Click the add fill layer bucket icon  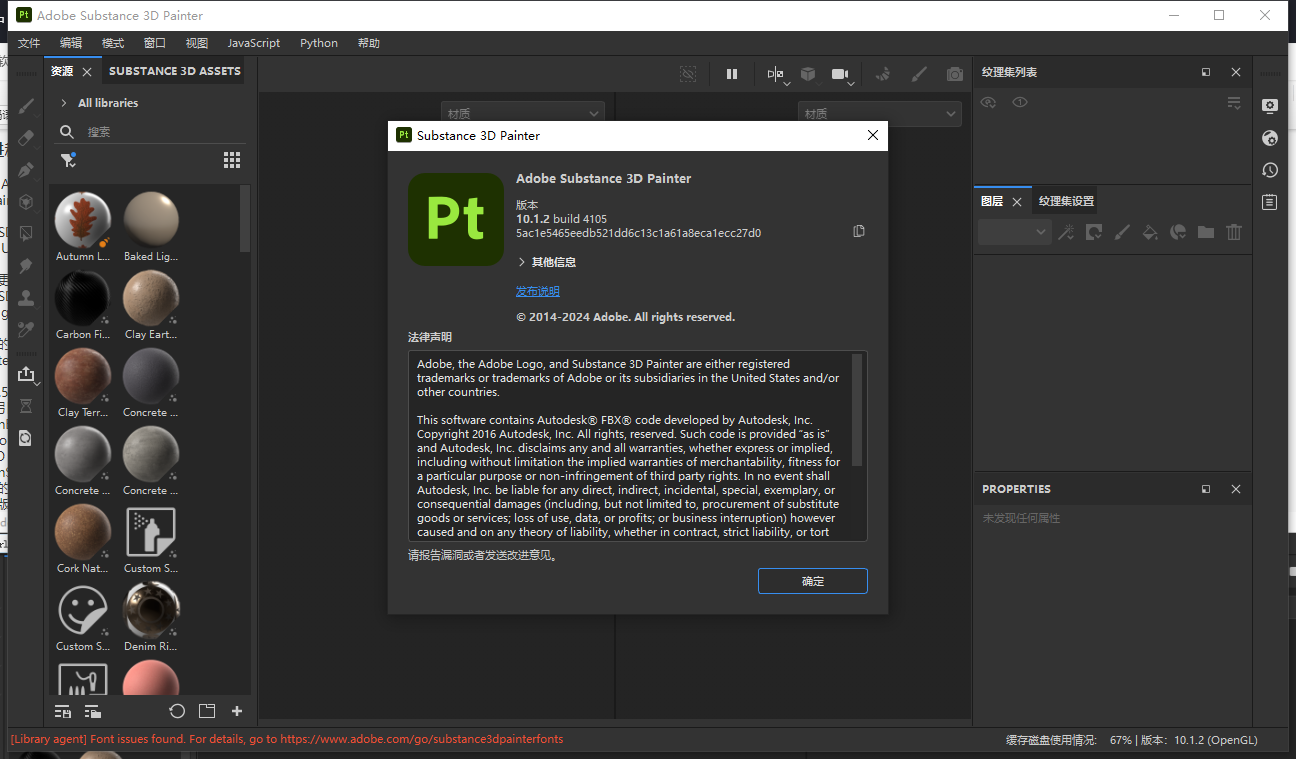pos(1150,232)
